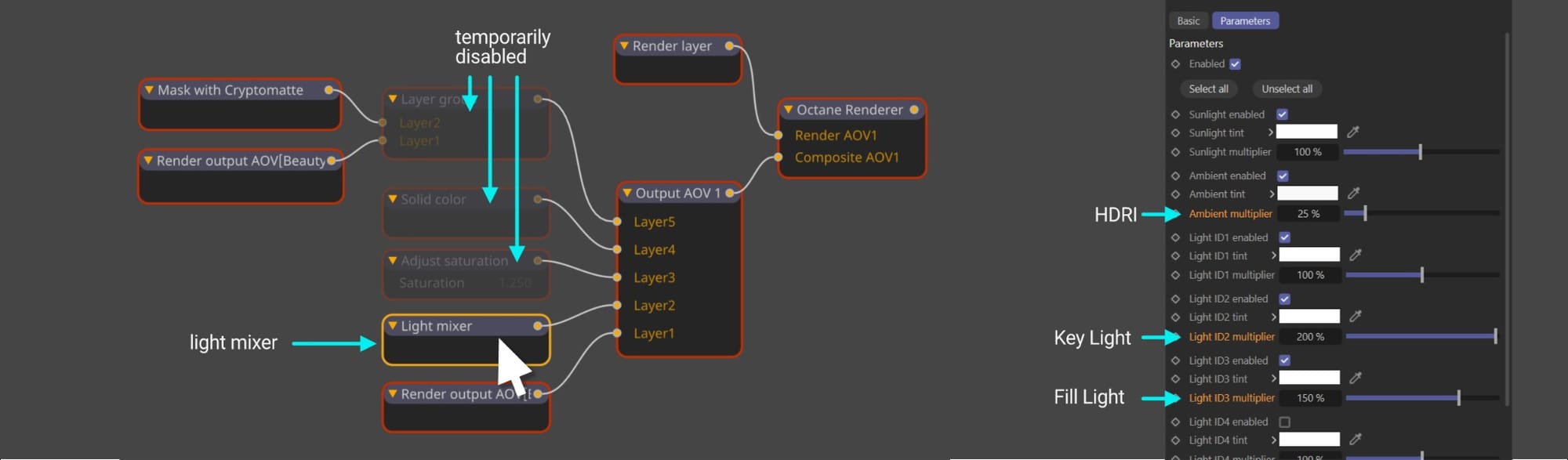Image resolution: width=1568 pixels, height=460 pixels.
Task: Click the eyedropper next to Sunlight tint
Action: click(1353, 132)
